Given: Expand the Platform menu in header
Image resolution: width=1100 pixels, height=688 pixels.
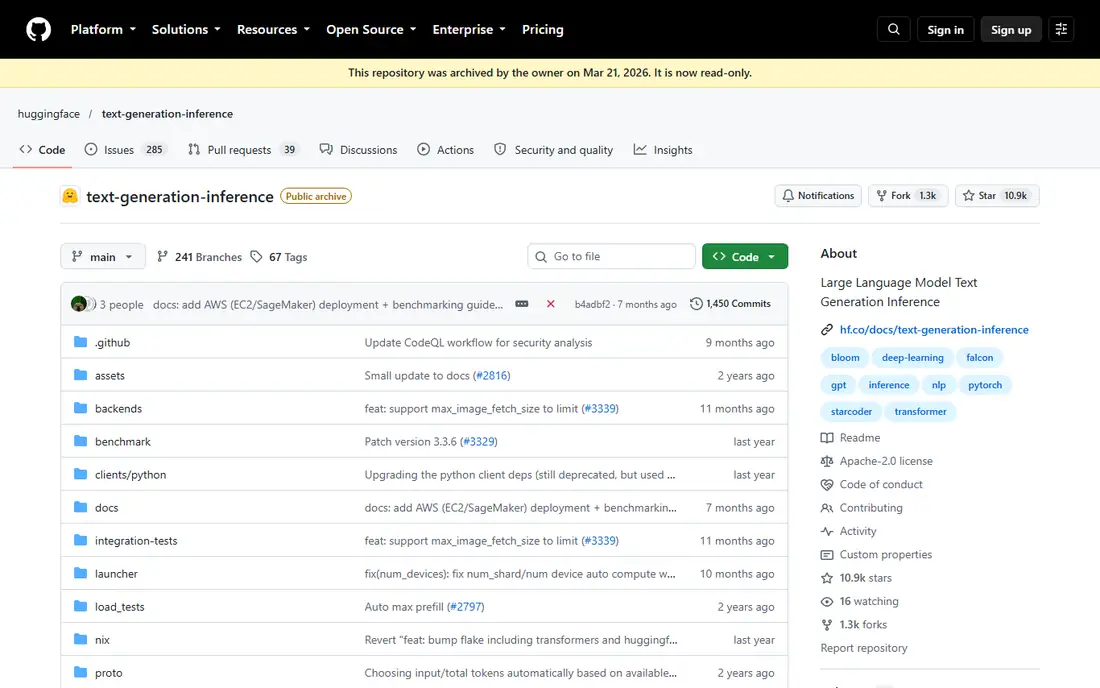Looking at the screenshot, I should pyautogui.click(x=103, y=29).
